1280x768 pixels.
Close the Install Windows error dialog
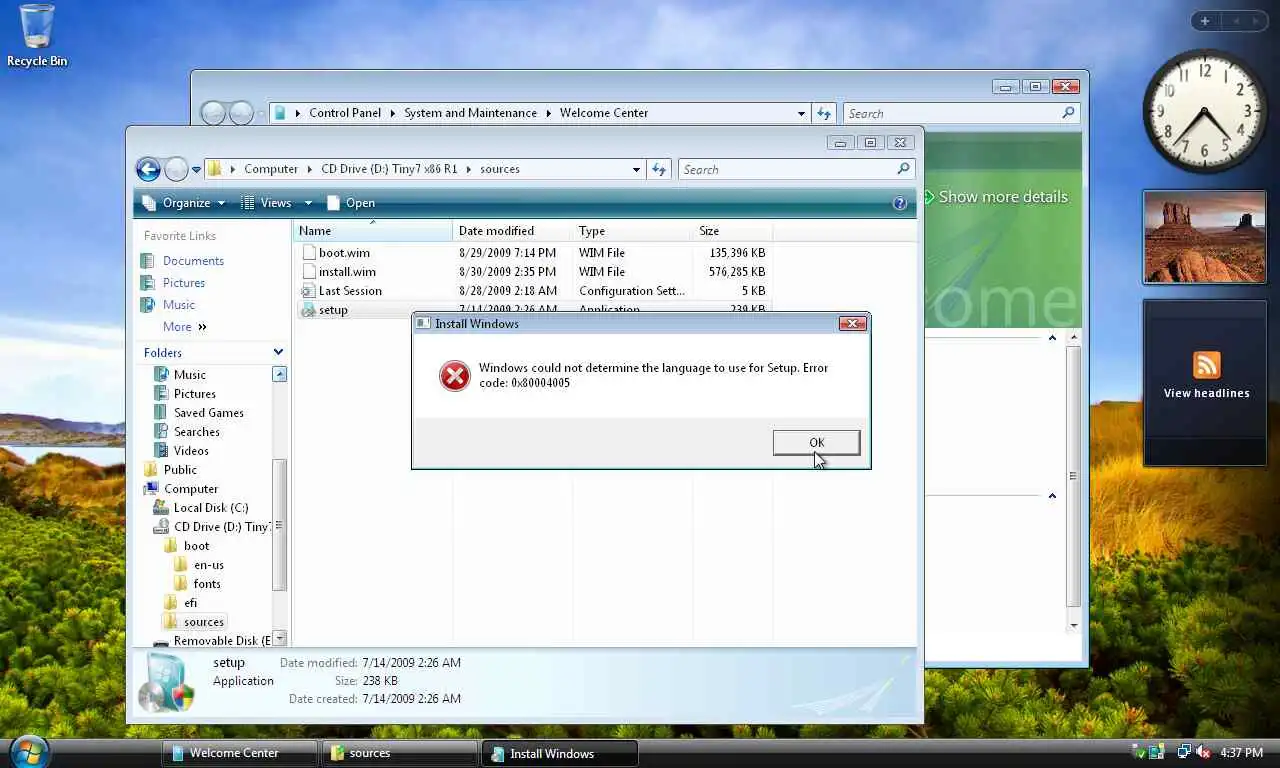852,323
